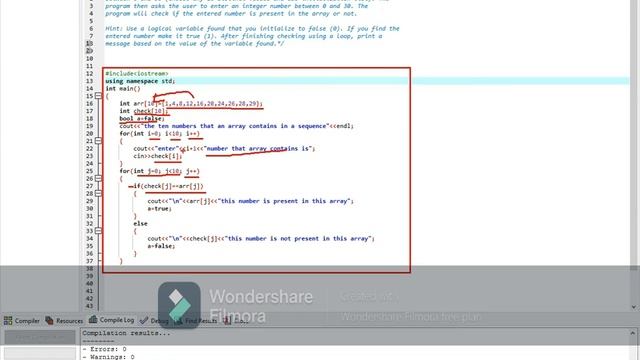Click line number 12 in the gutter
This screenshot has width=640, height=360.
click(89, 73)
